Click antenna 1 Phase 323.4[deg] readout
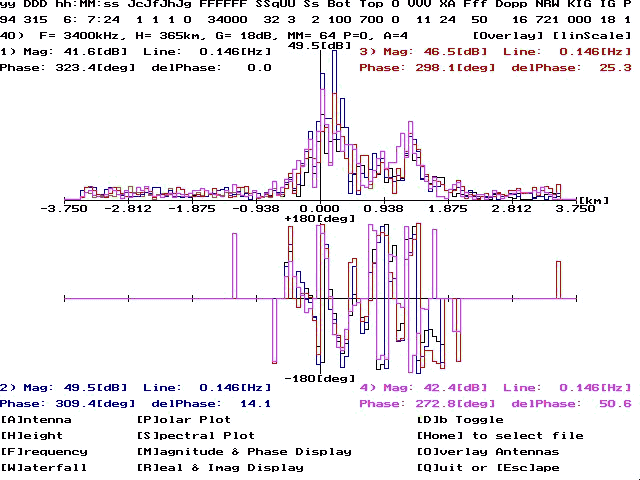 point(68,68)
